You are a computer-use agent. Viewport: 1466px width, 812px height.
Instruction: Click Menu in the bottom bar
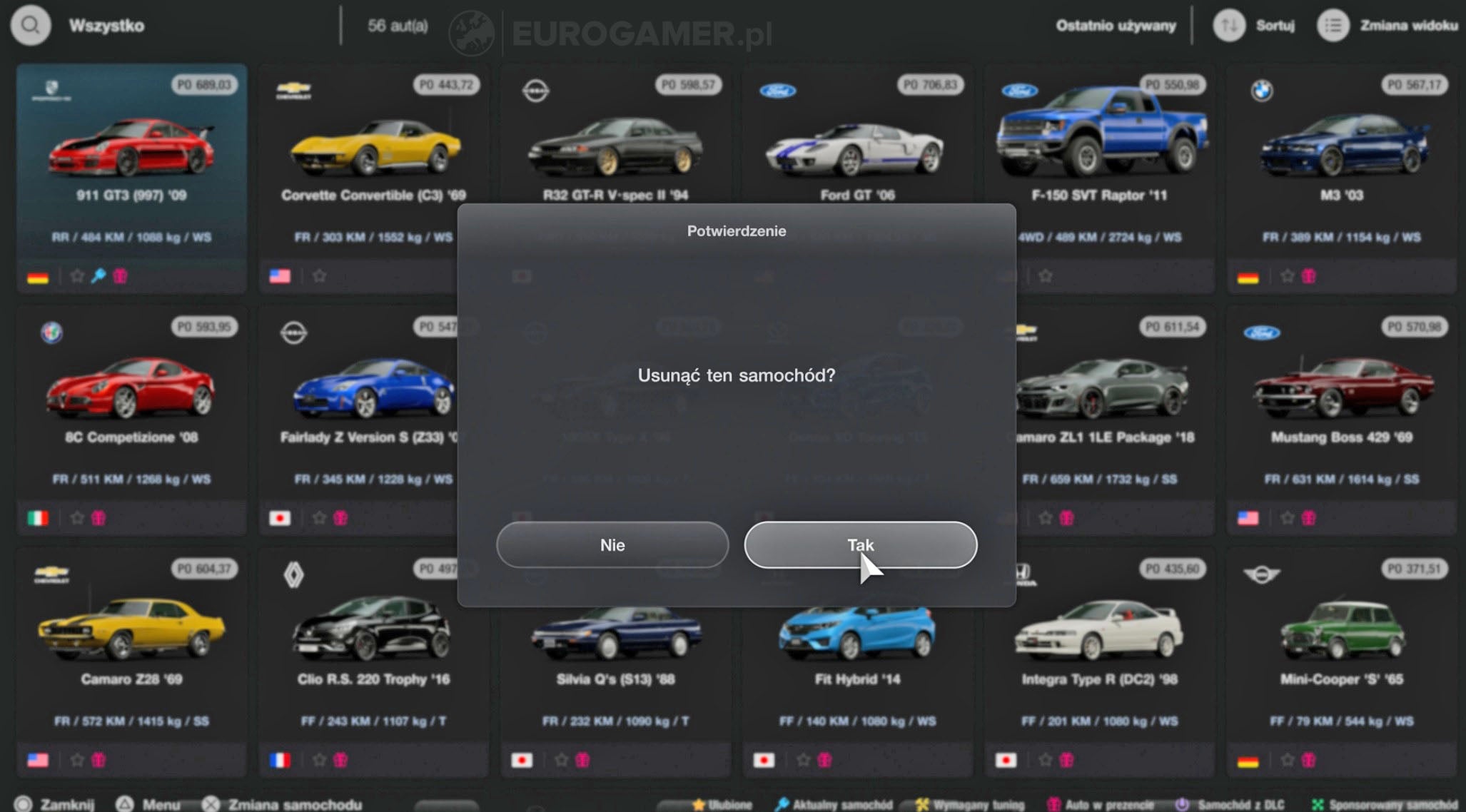(x=148, y=804)
